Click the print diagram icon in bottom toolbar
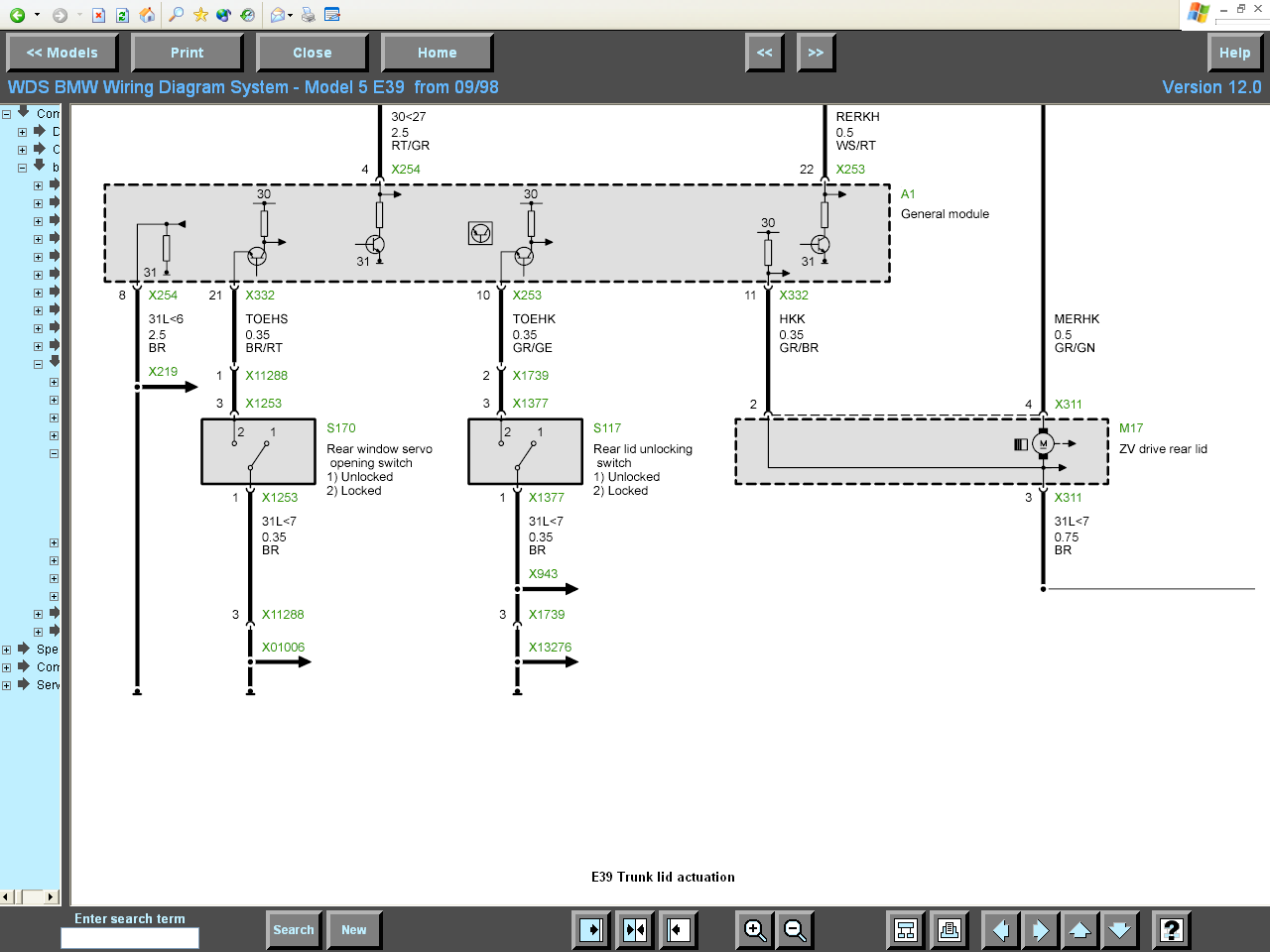This screenshot has width=1270, height=952. coord(950,930)
